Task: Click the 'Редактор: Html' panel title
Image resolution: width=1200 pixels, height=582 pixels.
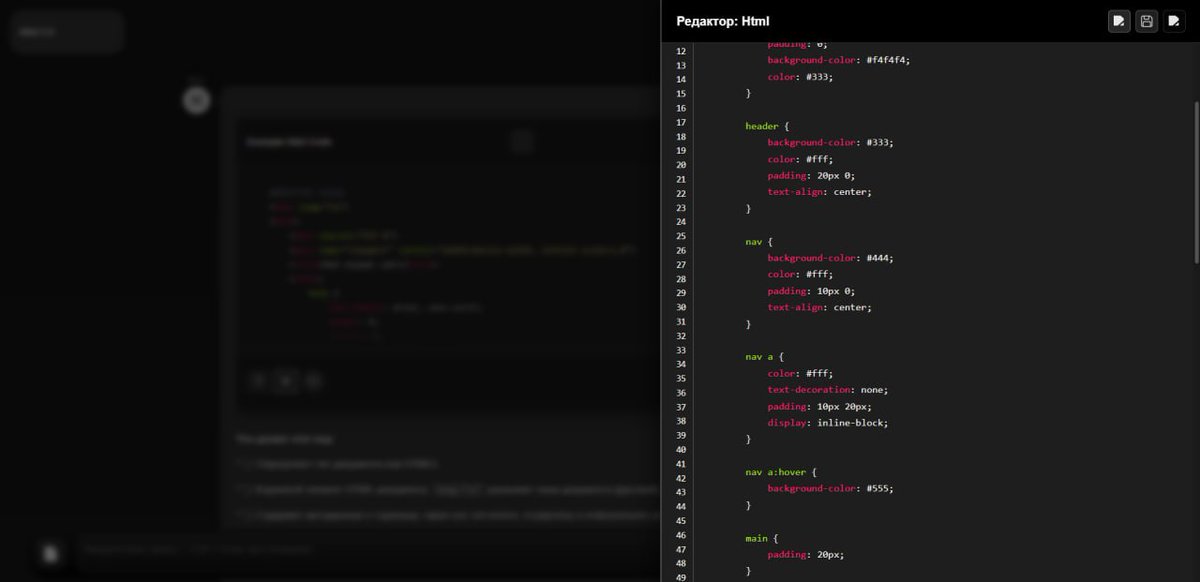Action: tap(722, 20)
